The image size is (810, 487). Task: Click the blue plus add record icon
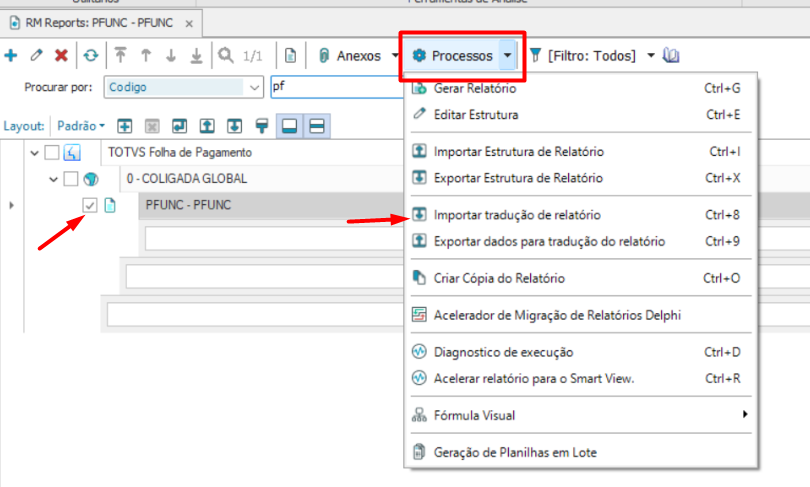(x=11, y=55)
